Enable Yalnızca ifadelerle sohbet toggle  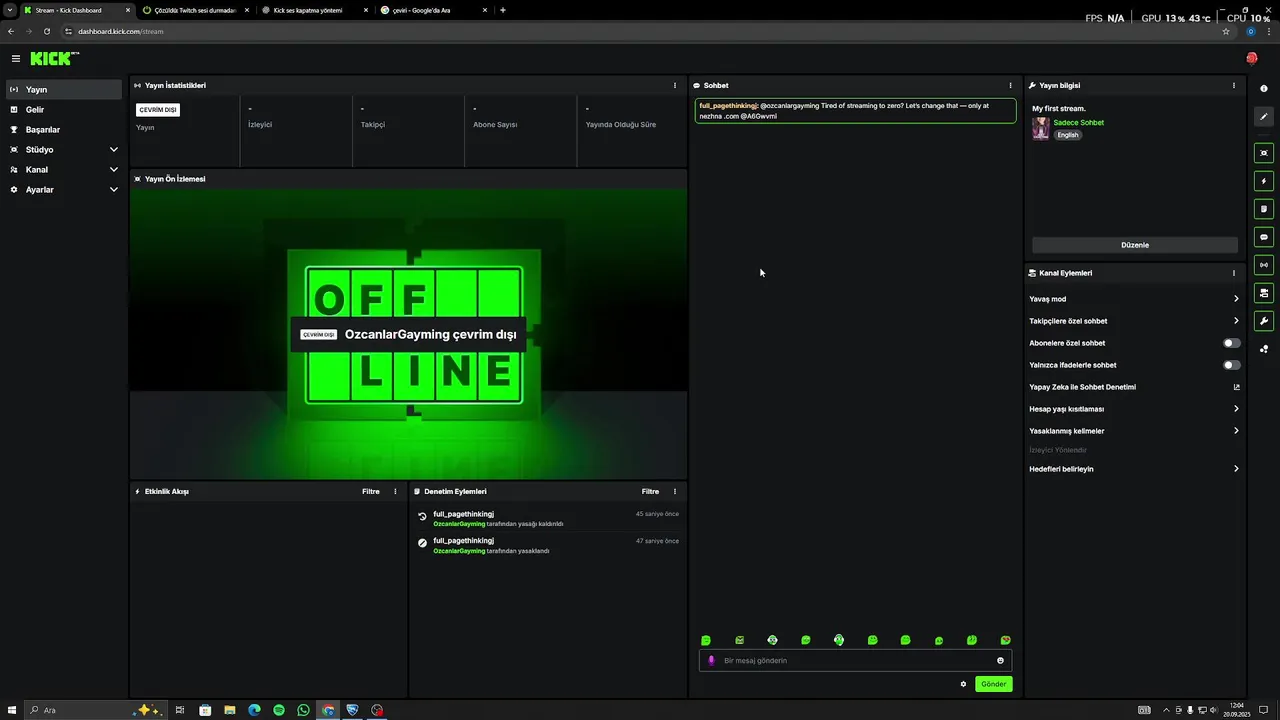[1232, 365]
